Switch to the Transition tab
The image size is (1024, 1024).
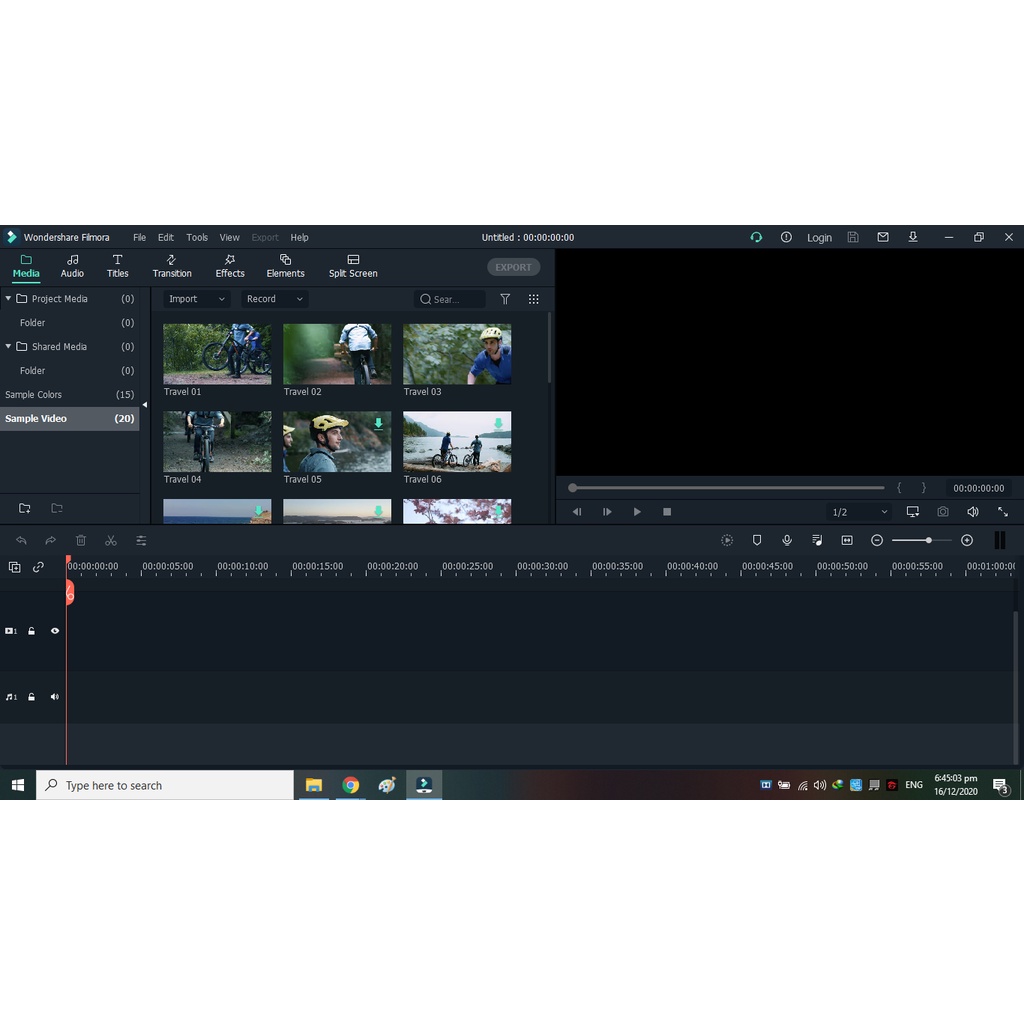click(x=172, y=266)
